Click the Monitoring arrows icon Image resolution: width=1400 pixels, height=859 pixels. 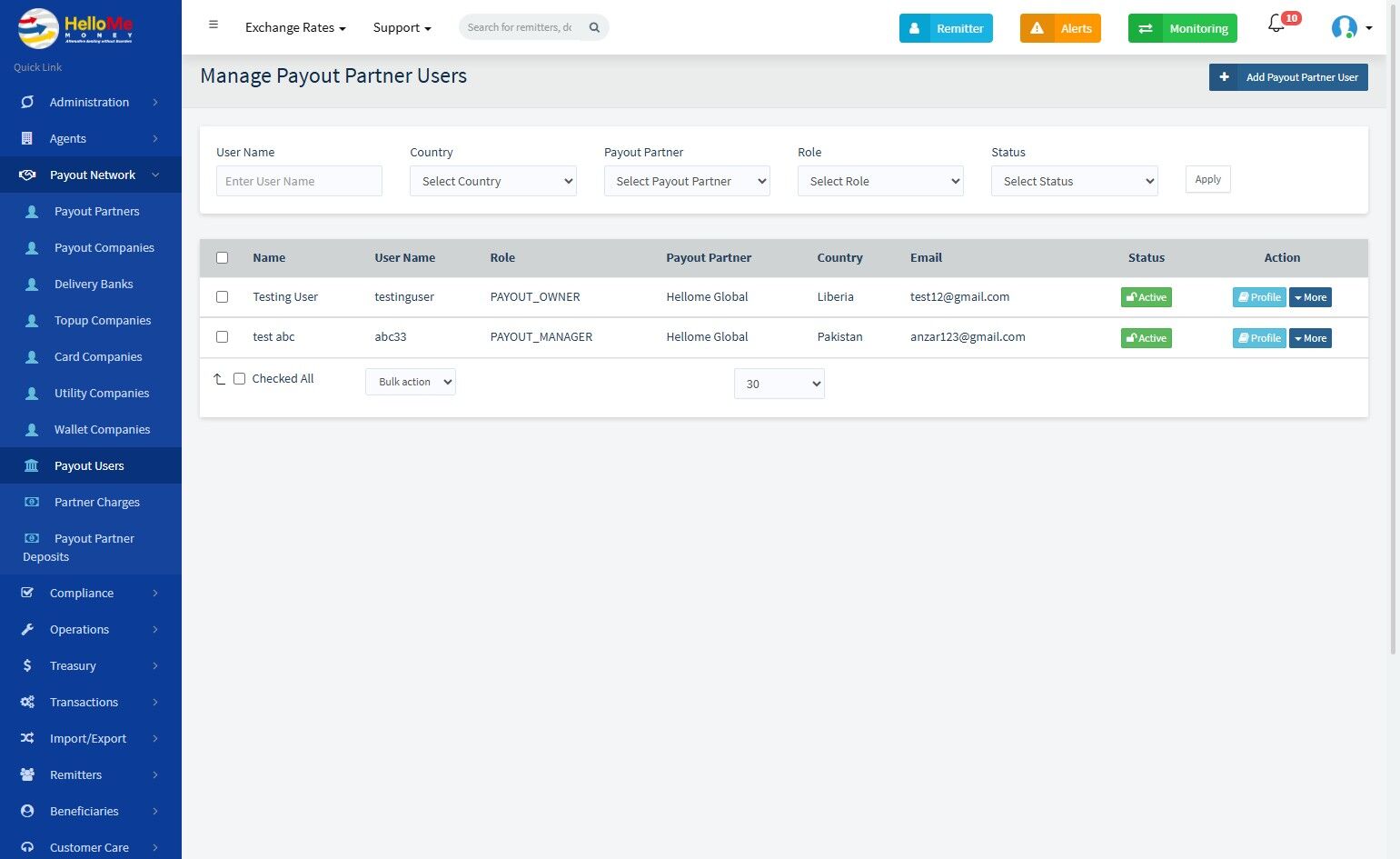[1146, 28]
